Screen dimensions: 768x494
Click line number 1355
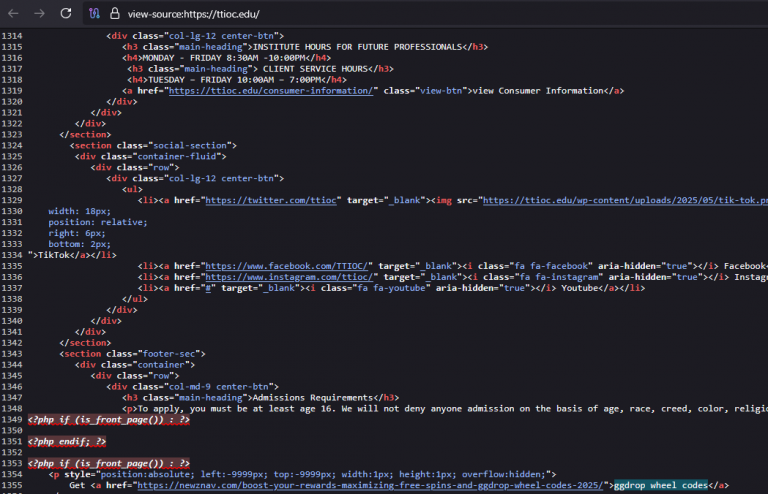[12, 485]
